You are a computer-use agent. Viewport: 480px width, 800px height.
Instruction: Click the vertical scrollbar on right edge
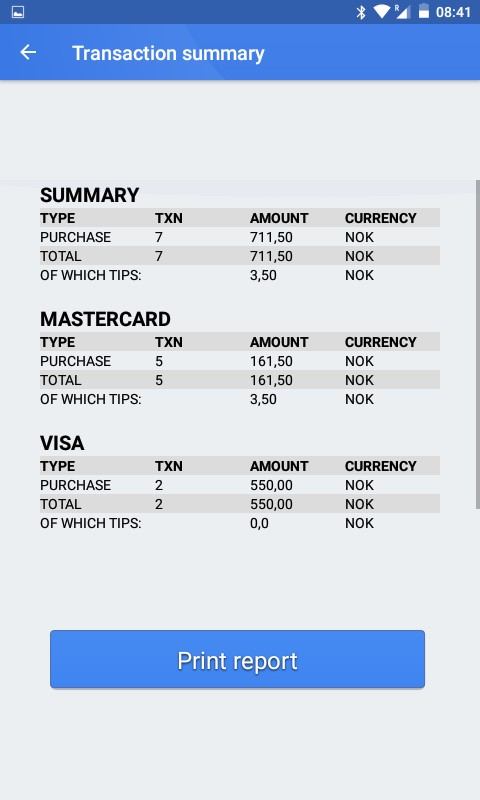pos(477,344)
